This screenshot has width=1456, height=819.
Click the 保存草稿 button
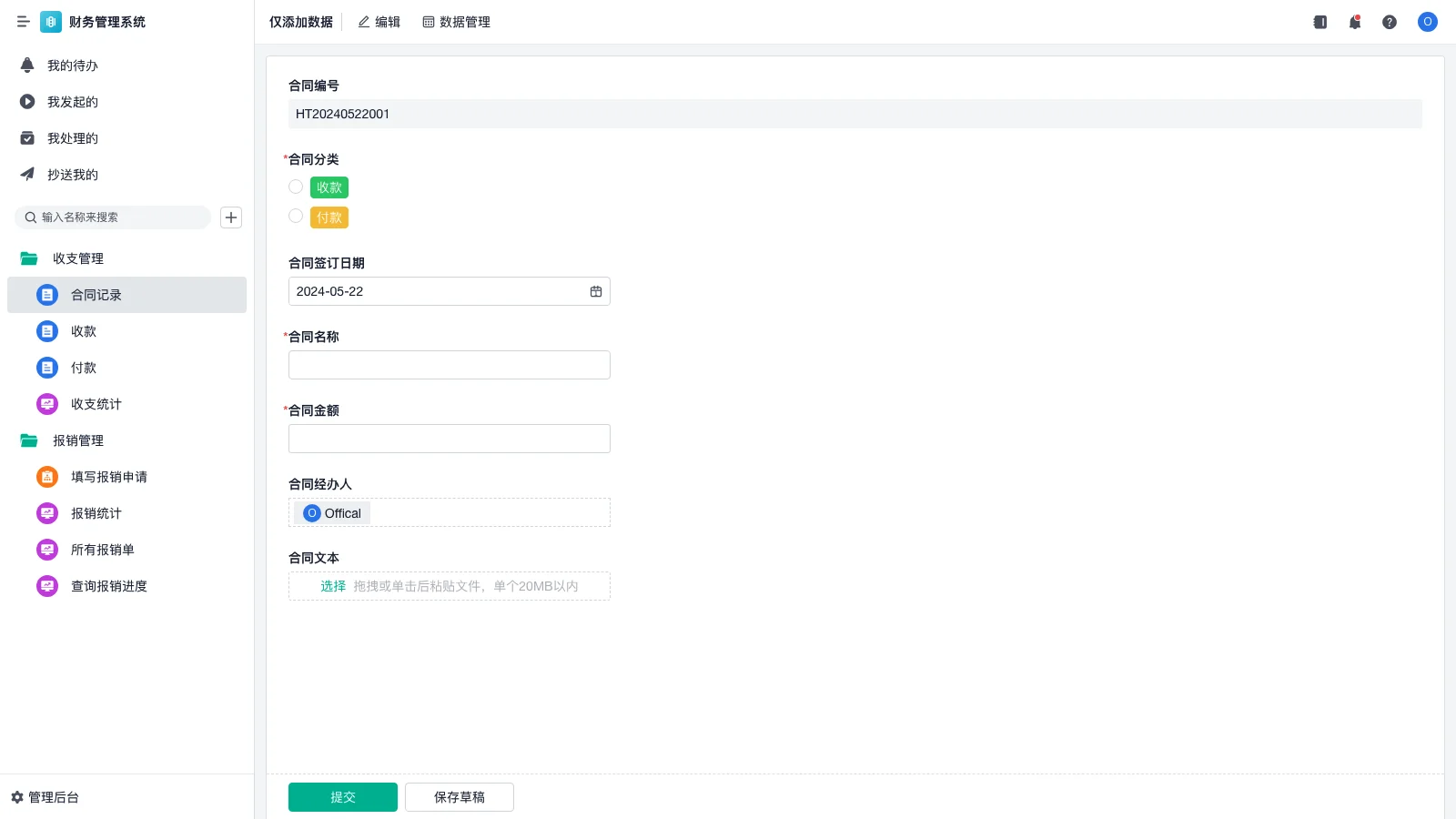pyautogui.click(x=460, y=797)
